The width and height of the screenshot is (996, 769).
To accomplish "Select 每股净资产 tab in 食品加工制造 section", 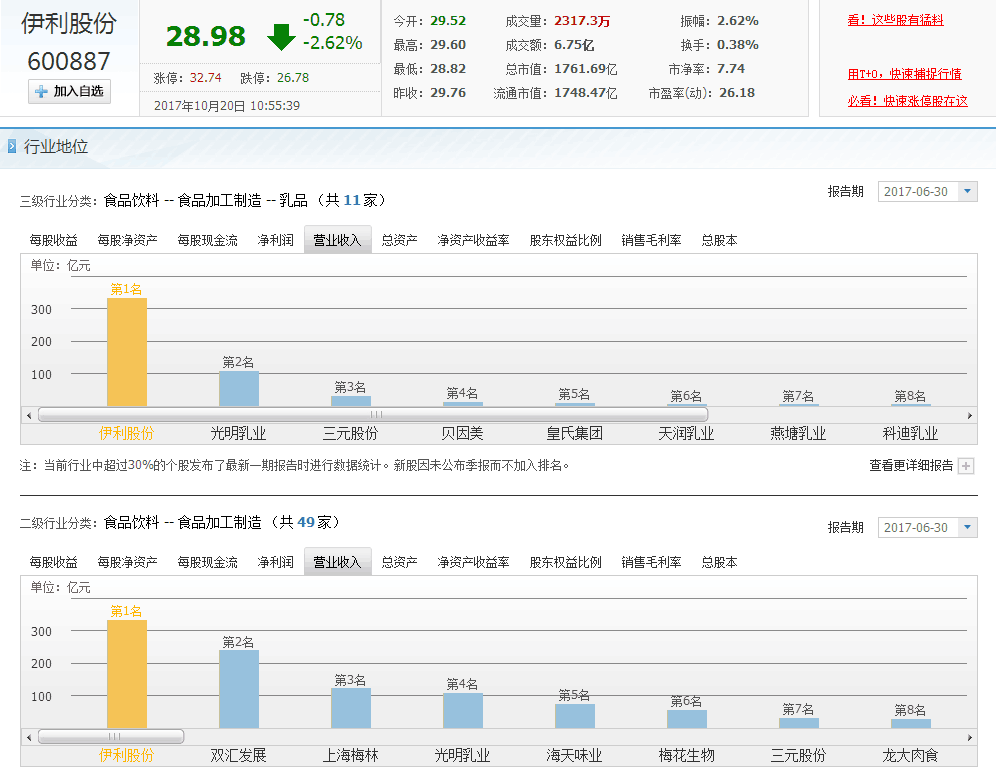I will click(127, 562).
